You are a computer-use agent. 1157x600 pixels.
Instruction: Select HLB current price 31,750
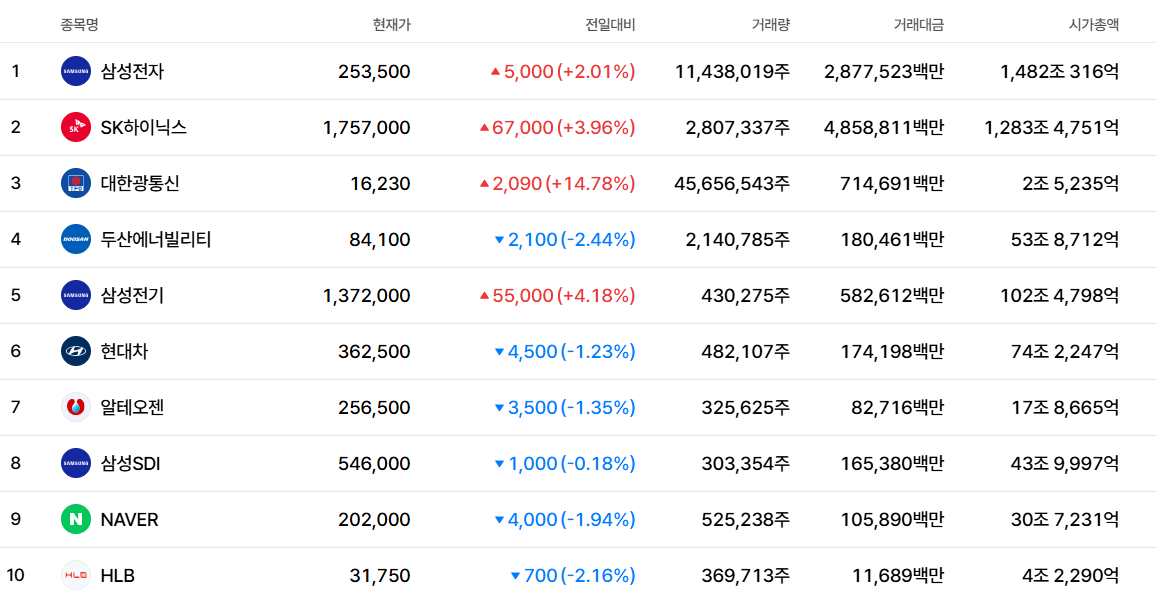point(380,576)
